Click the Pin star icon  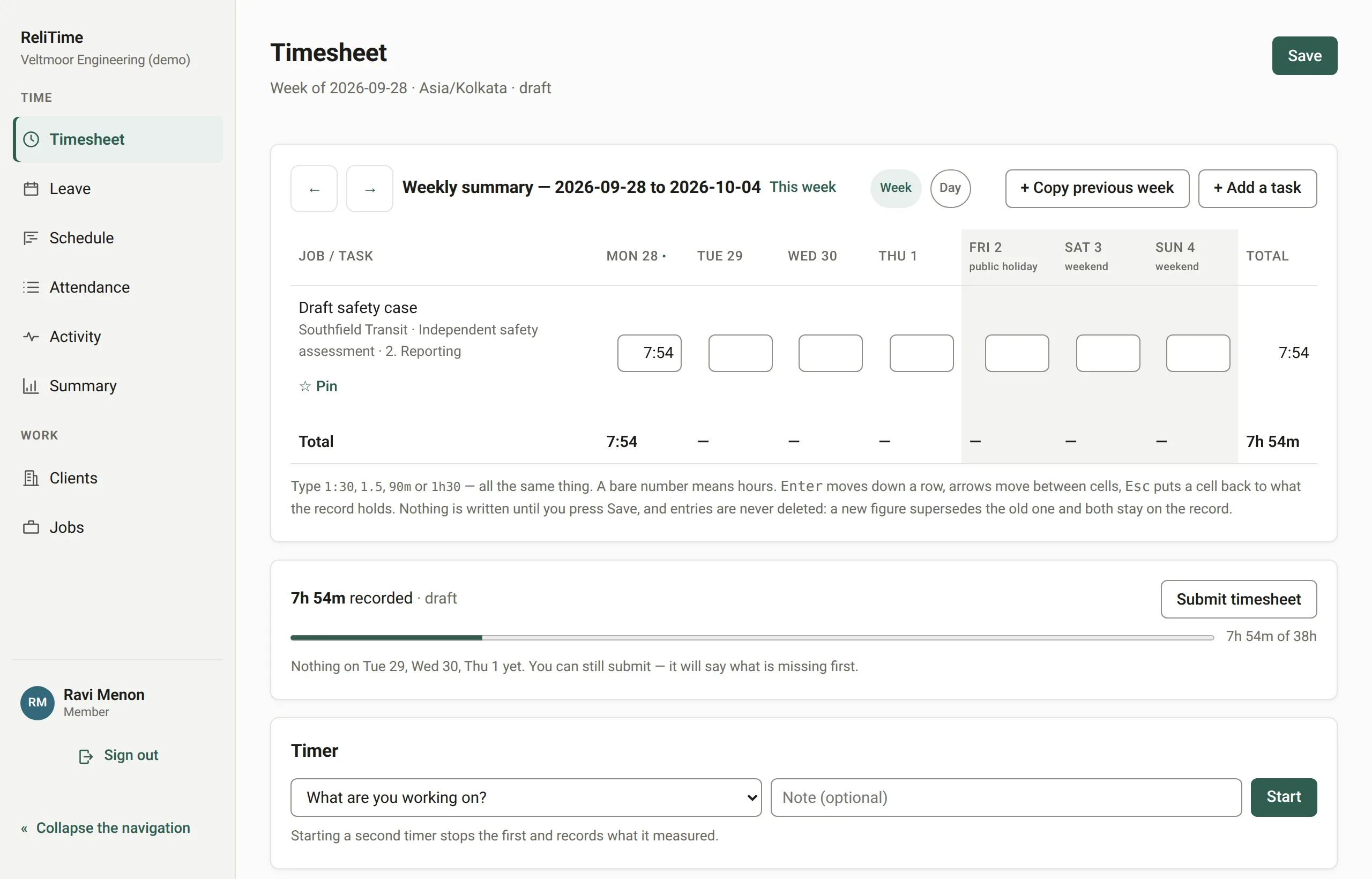pos(305,386)
